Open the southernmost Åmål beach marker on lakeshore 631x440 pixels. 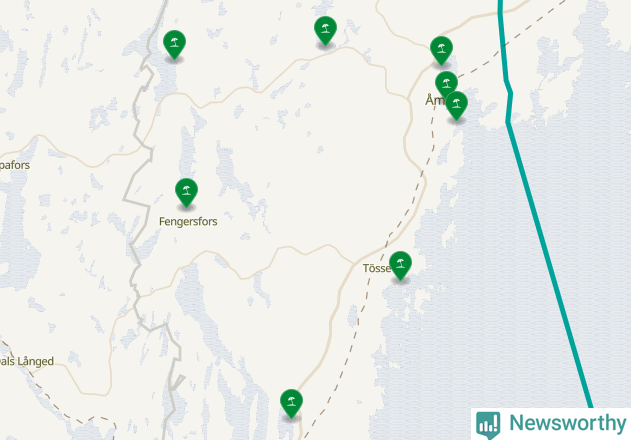pos(456,105)
